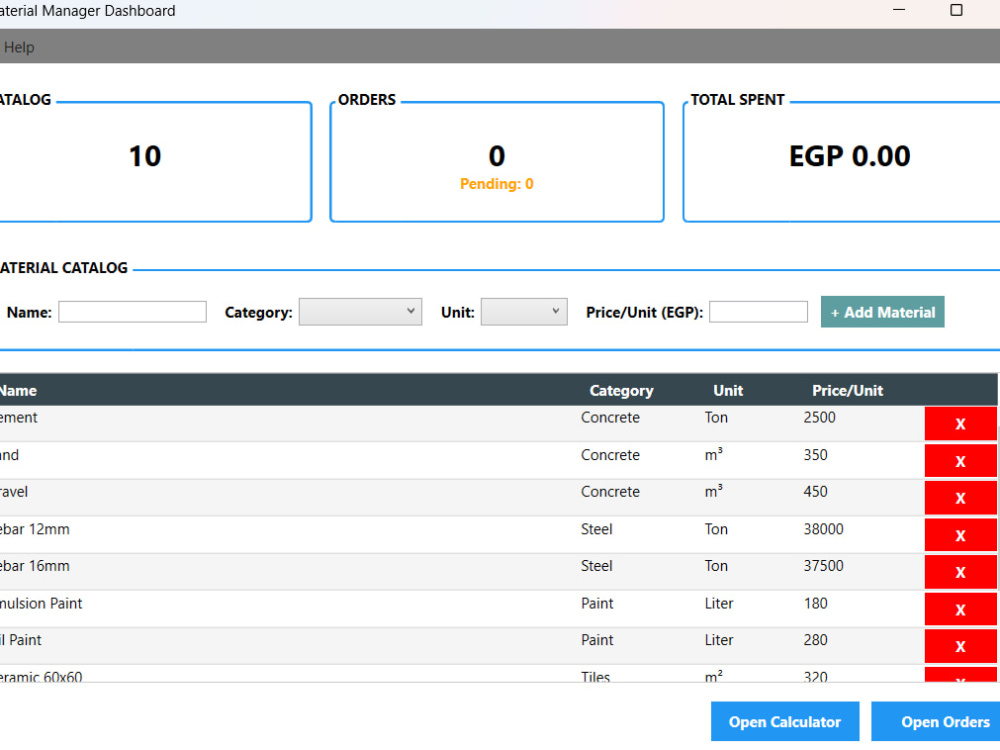Click the 37500 price cell
Image resolution: width=1000 pixels, height=750 pixels.
click(x=823, y=566)
